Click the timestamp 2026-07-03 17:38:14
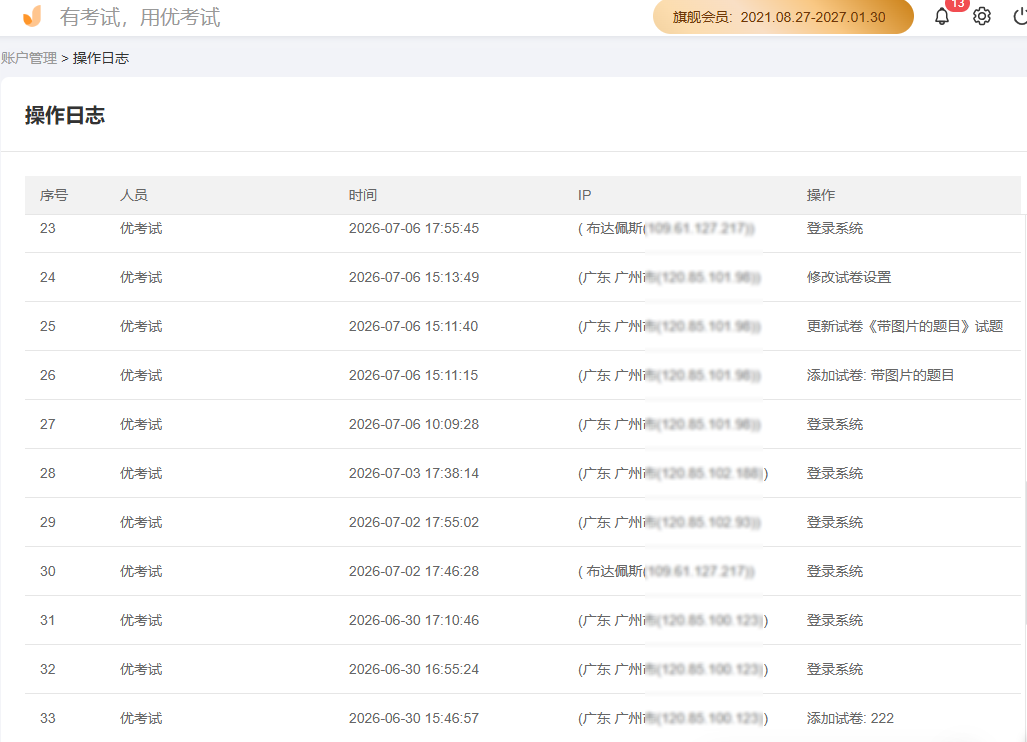Image resolution: width=1027 pixels, height=742 pixels. pos(413,473)
